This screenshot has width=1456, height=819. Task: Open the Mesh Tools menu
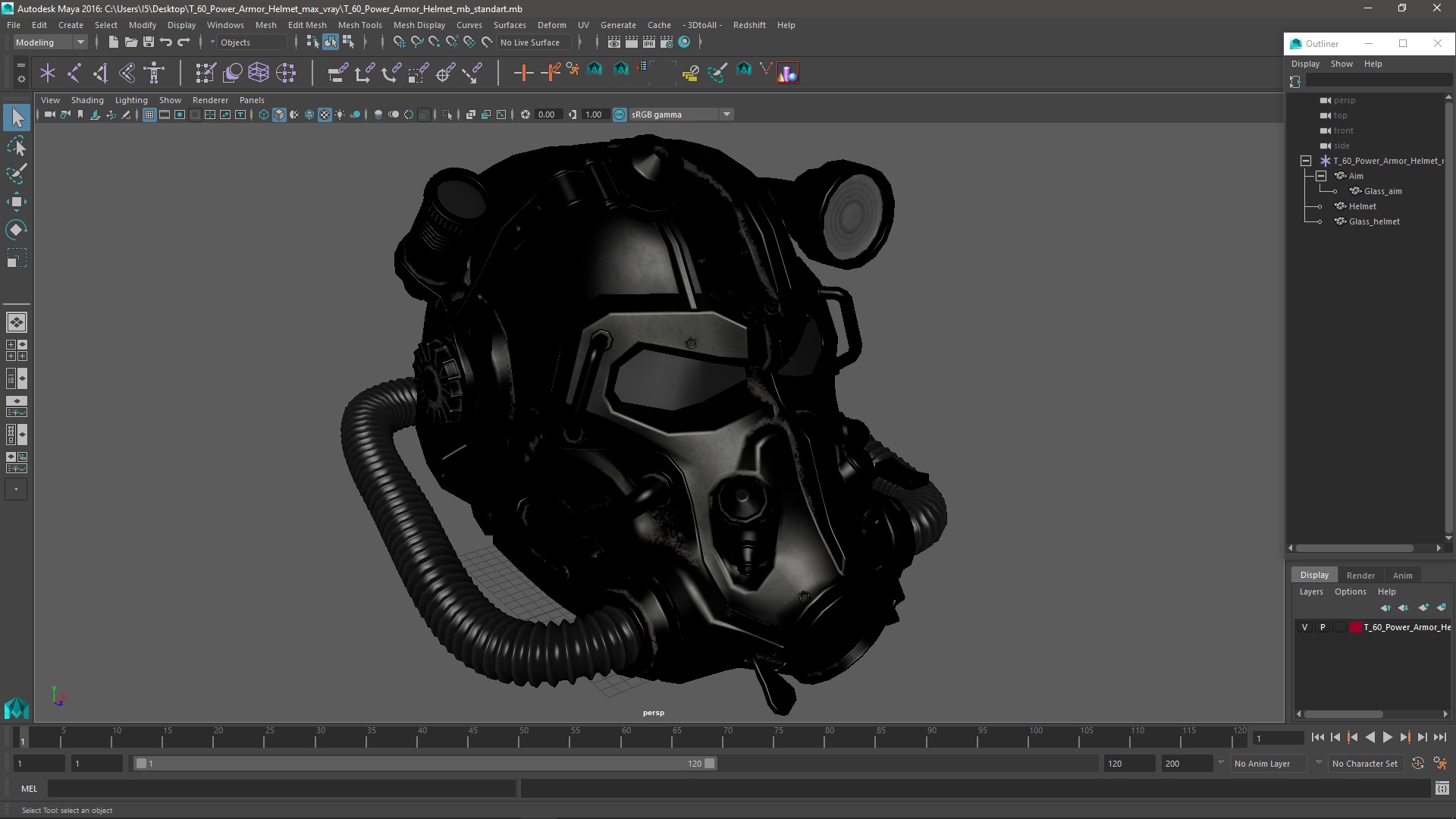pos(359,25)
